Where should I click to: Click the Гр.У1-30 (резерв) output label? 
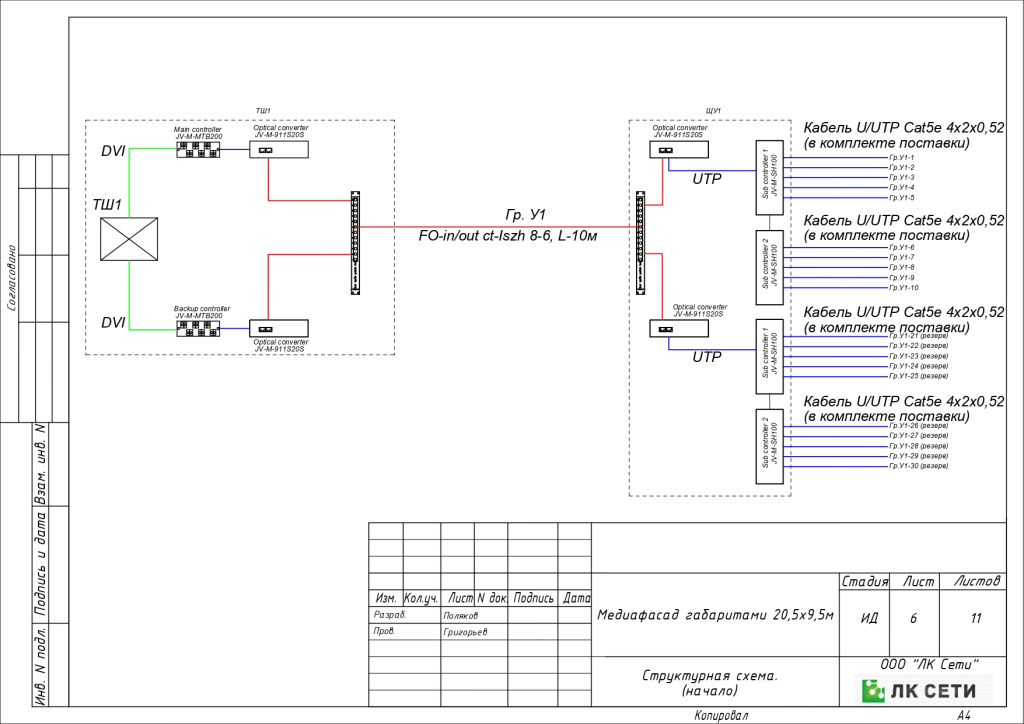[x=918, y=466]
